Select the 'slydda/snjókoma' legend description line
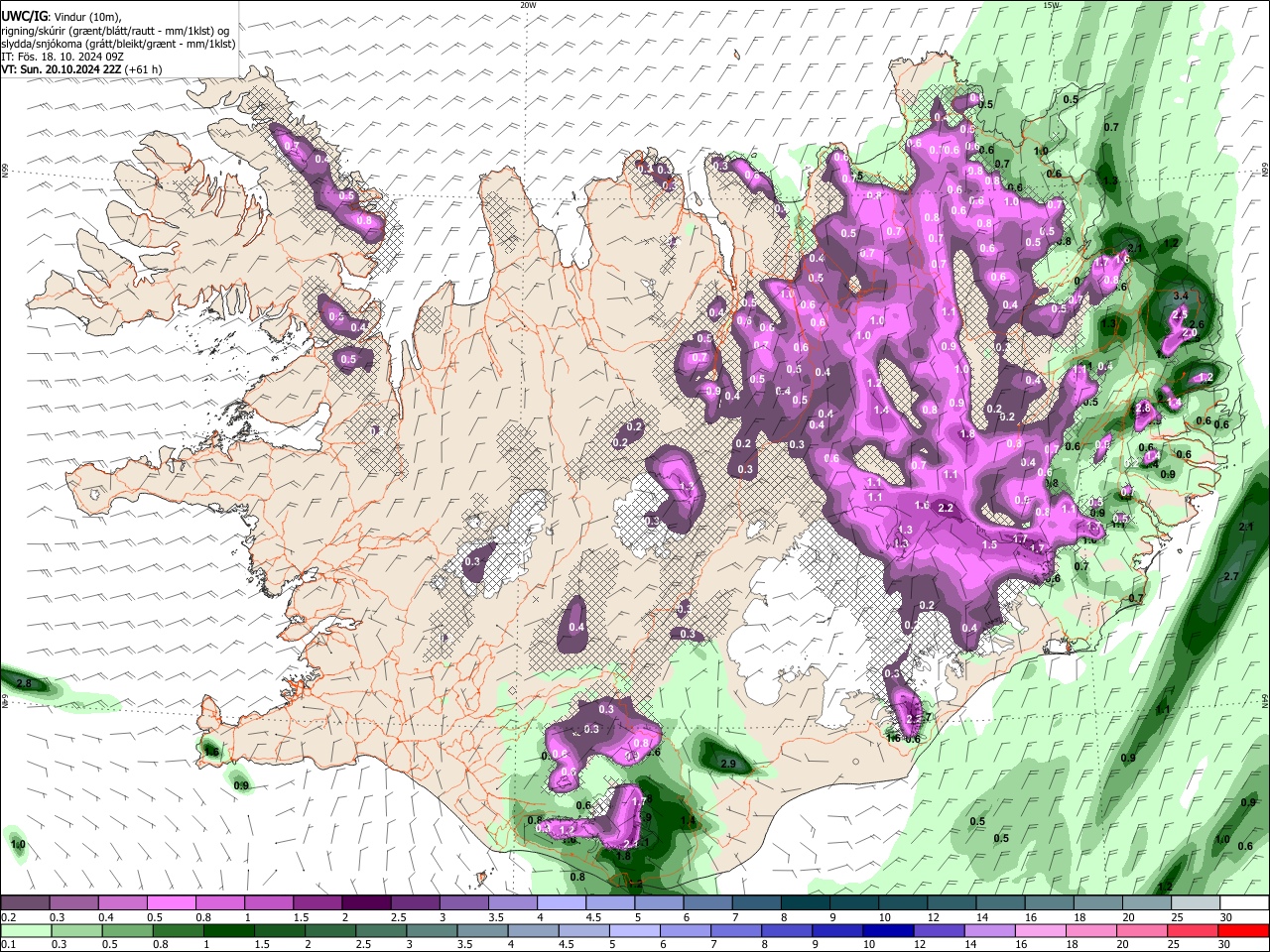The height and width of the screenshot is (952, 1270). 118,44
